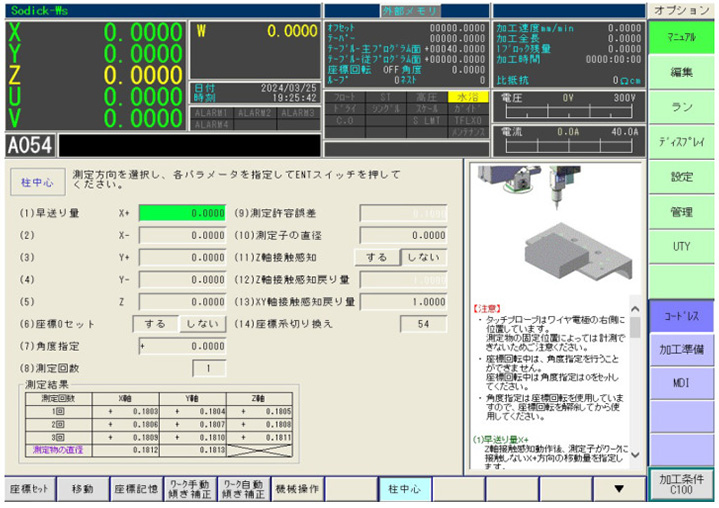This screenshot has width=719, height=508.
Task: Click the ALARM4 indicator
Action: coord(211,125)
